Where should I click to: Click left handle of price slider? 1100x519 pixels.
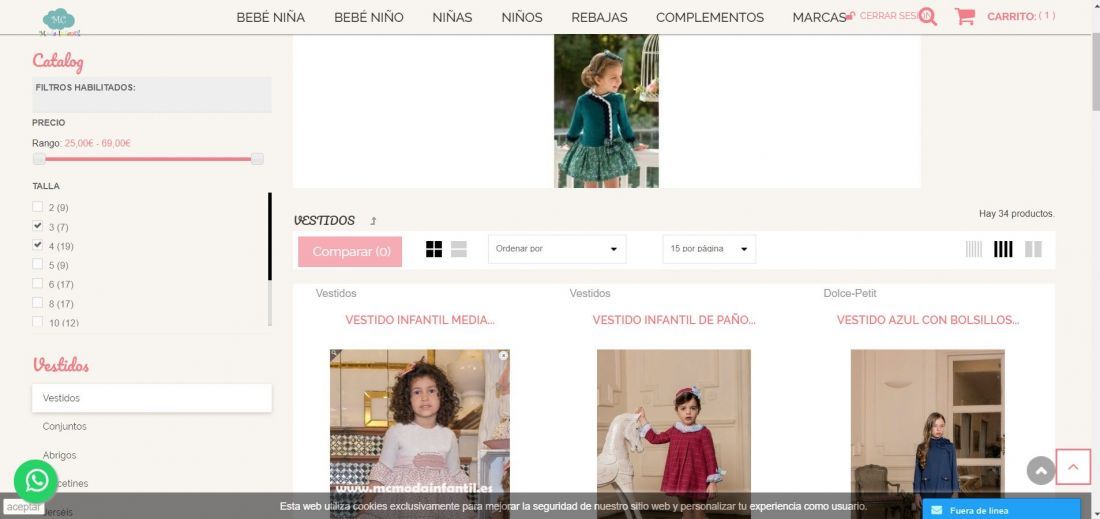39,159
